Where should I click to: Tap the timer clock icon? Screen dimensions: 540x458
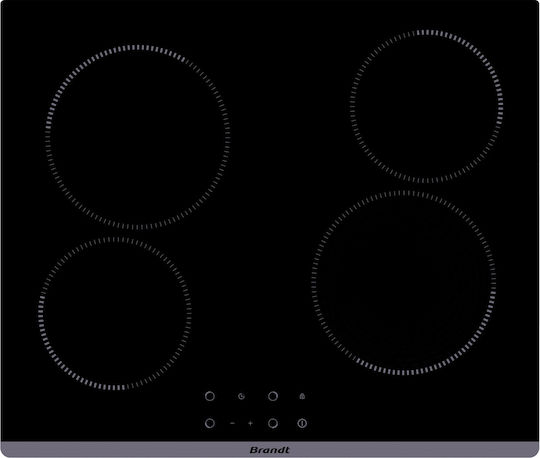pyautogui.click(x=241, y=396)
